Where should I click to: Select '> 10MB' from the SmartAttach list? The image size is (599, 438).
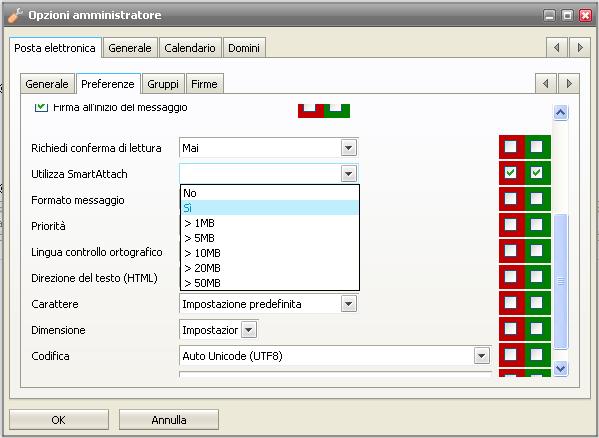click(x=270, y=253)
